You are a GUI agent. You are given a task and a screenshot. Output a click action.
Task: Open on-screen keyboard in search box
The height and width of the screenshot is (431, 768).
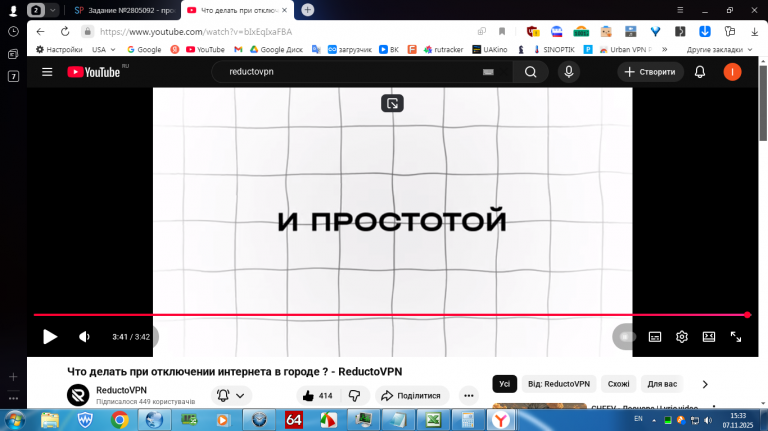tap(488, 72)
